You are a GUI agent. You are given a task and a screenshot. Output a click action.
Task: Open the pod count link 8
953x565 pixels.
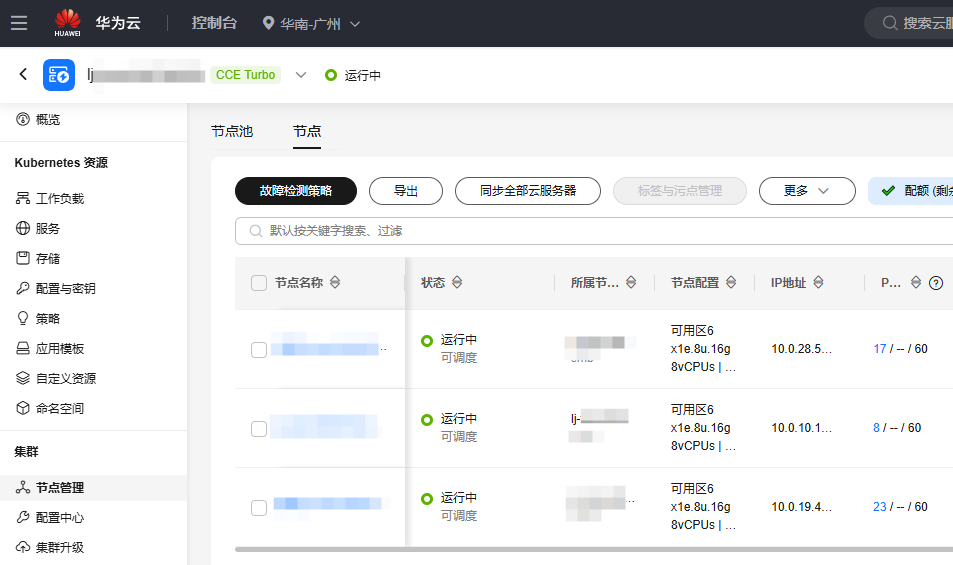[x=876, y=428]
